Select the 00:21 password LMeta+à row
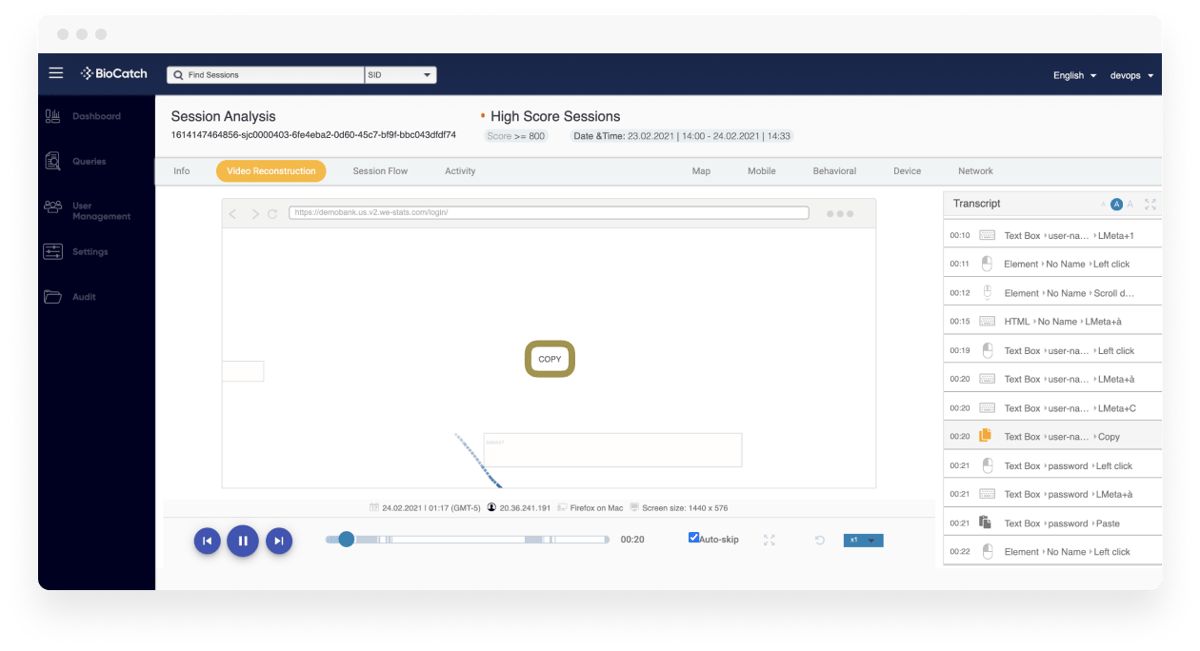This screenshot has height=651, width=1200. tap(1052, 494)
